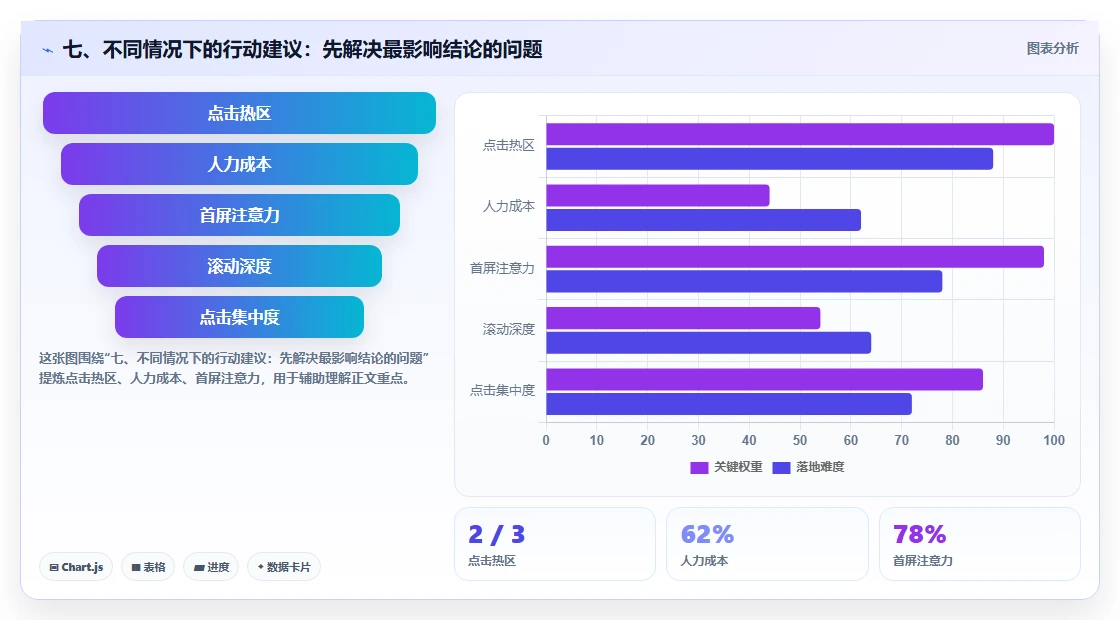Click the 关键权重 bar for 首屏注意力
Screen dimensions: 1120x620
coord(795,257)
